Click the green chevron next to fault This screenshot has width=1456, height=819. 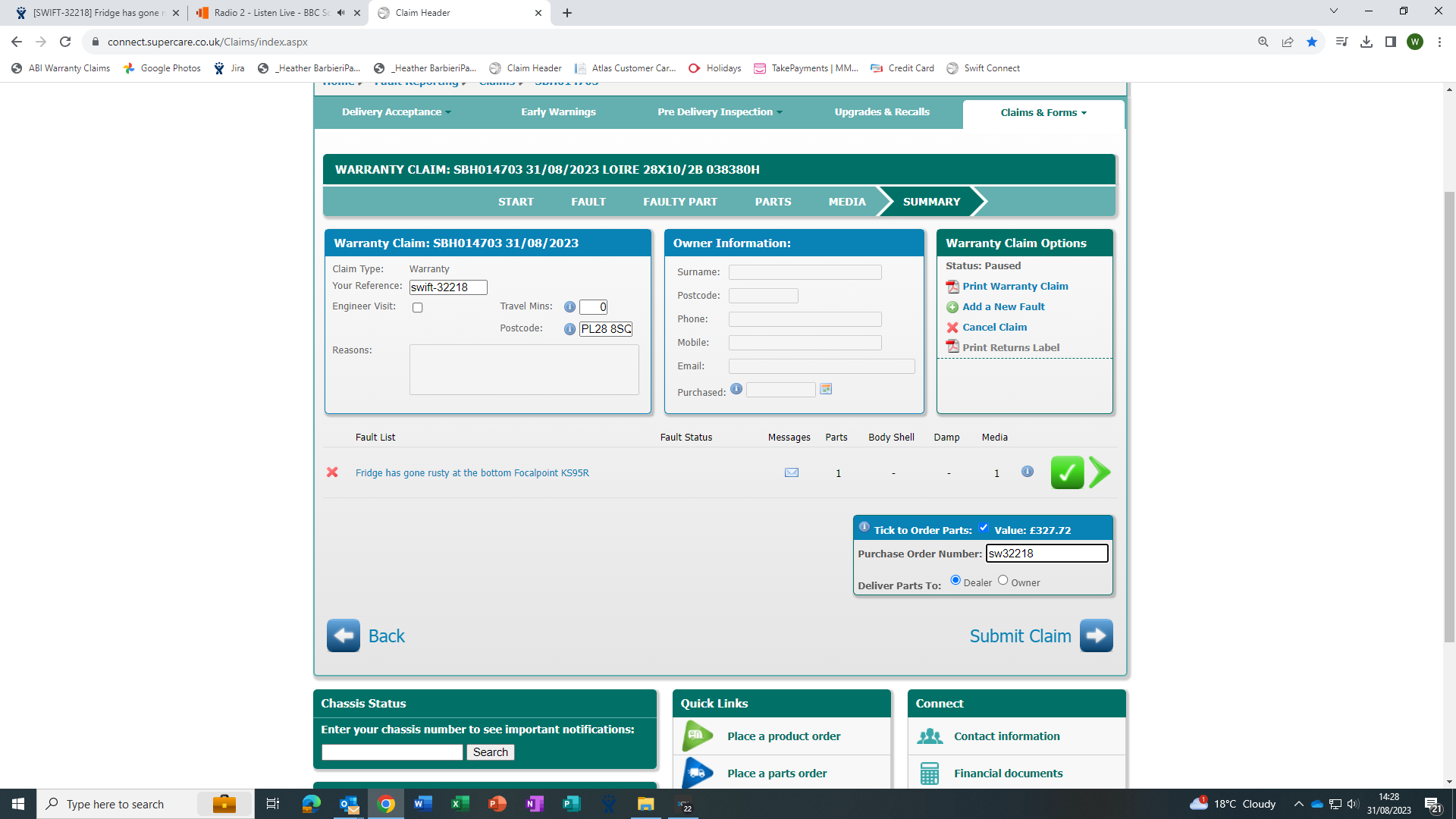(x=1100, y=472)
